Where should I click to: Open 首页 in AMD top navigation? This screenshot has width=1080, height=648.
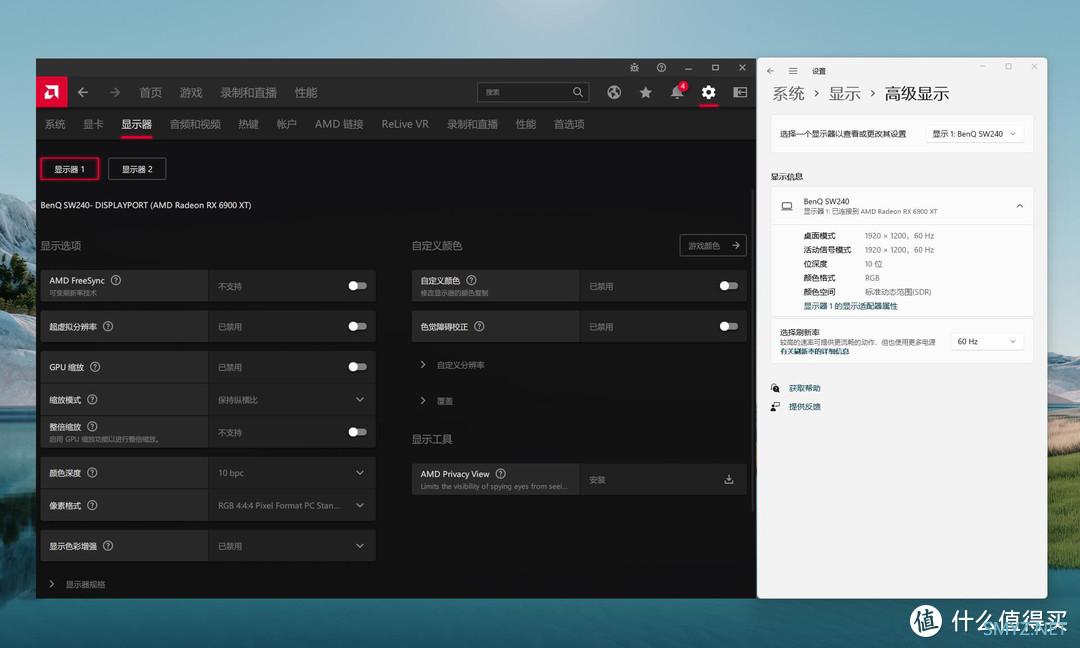tap(151, 92)
